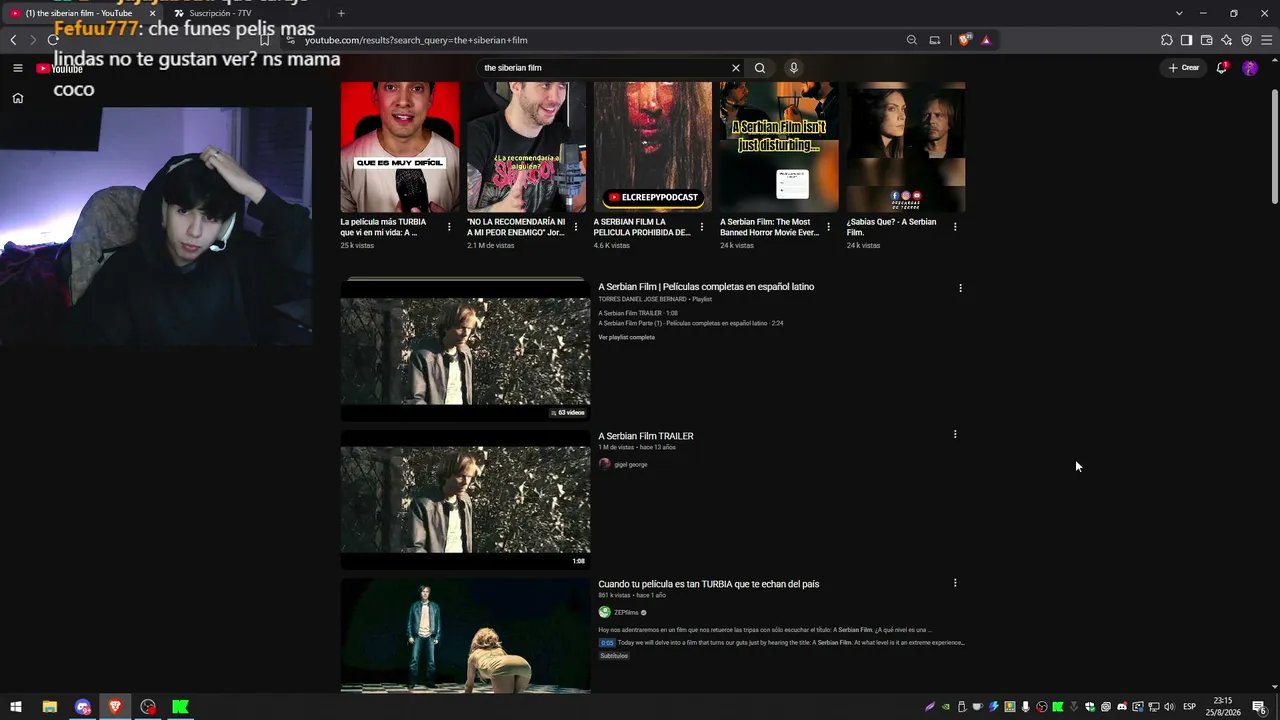This screenshot has height=720, width=1280.
Task: Open the browser zoom magnifier icon
Action: (x=912, y=40)
